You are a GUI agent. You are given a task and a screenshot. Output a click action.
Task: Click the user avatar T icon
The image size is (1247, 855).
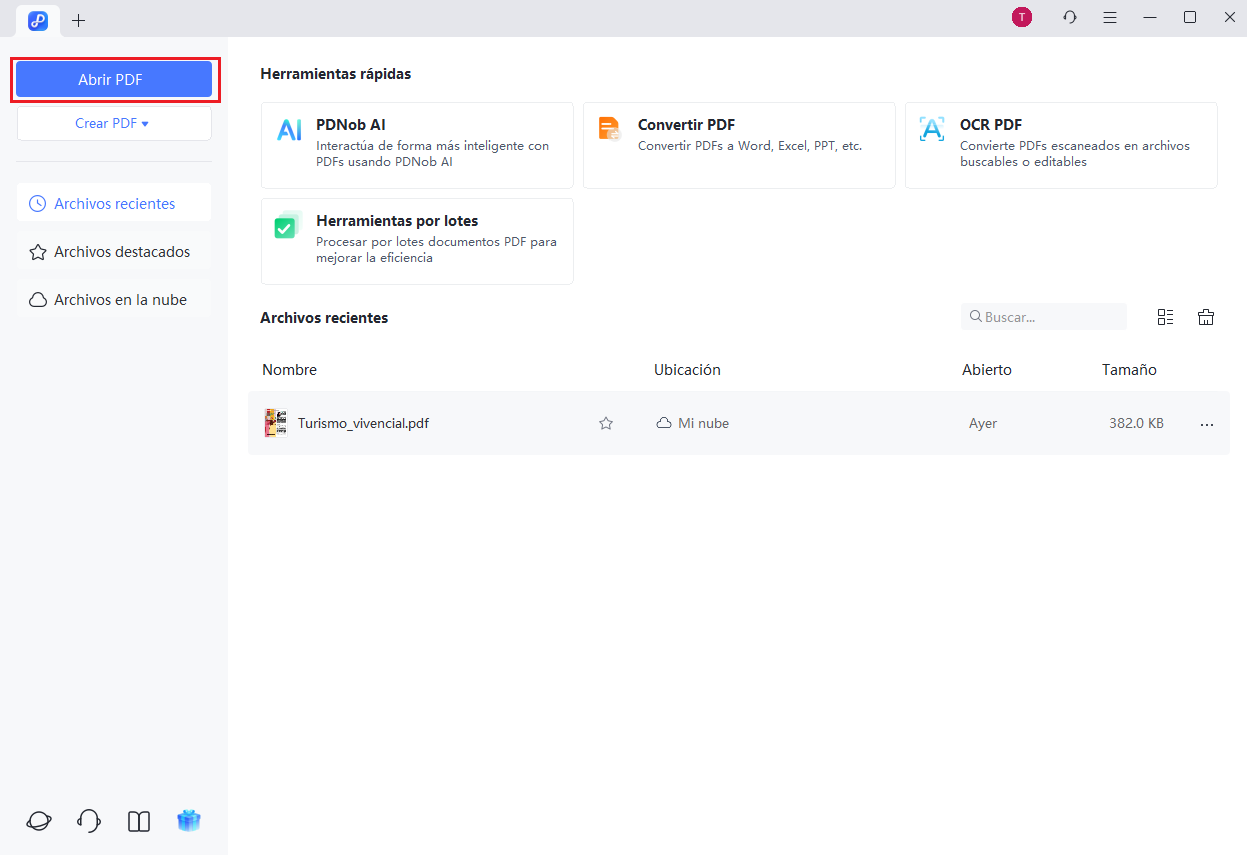pyautogui.click(x=1021, y=17)
